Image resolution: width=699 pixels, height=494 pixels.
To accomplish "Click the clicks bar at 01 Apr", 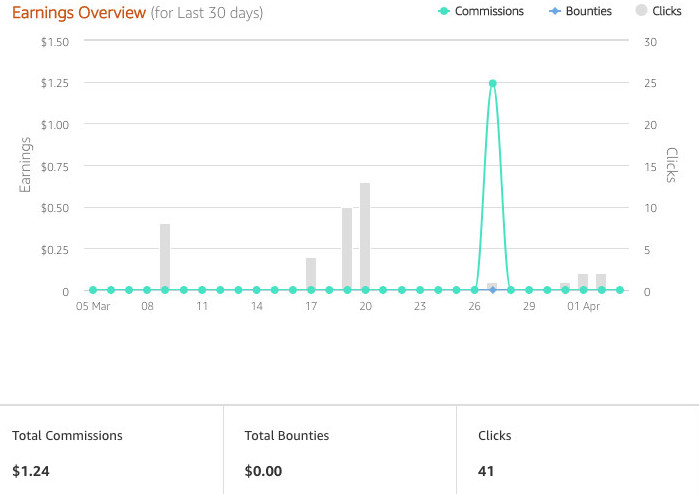I will (x=583, y=282).
